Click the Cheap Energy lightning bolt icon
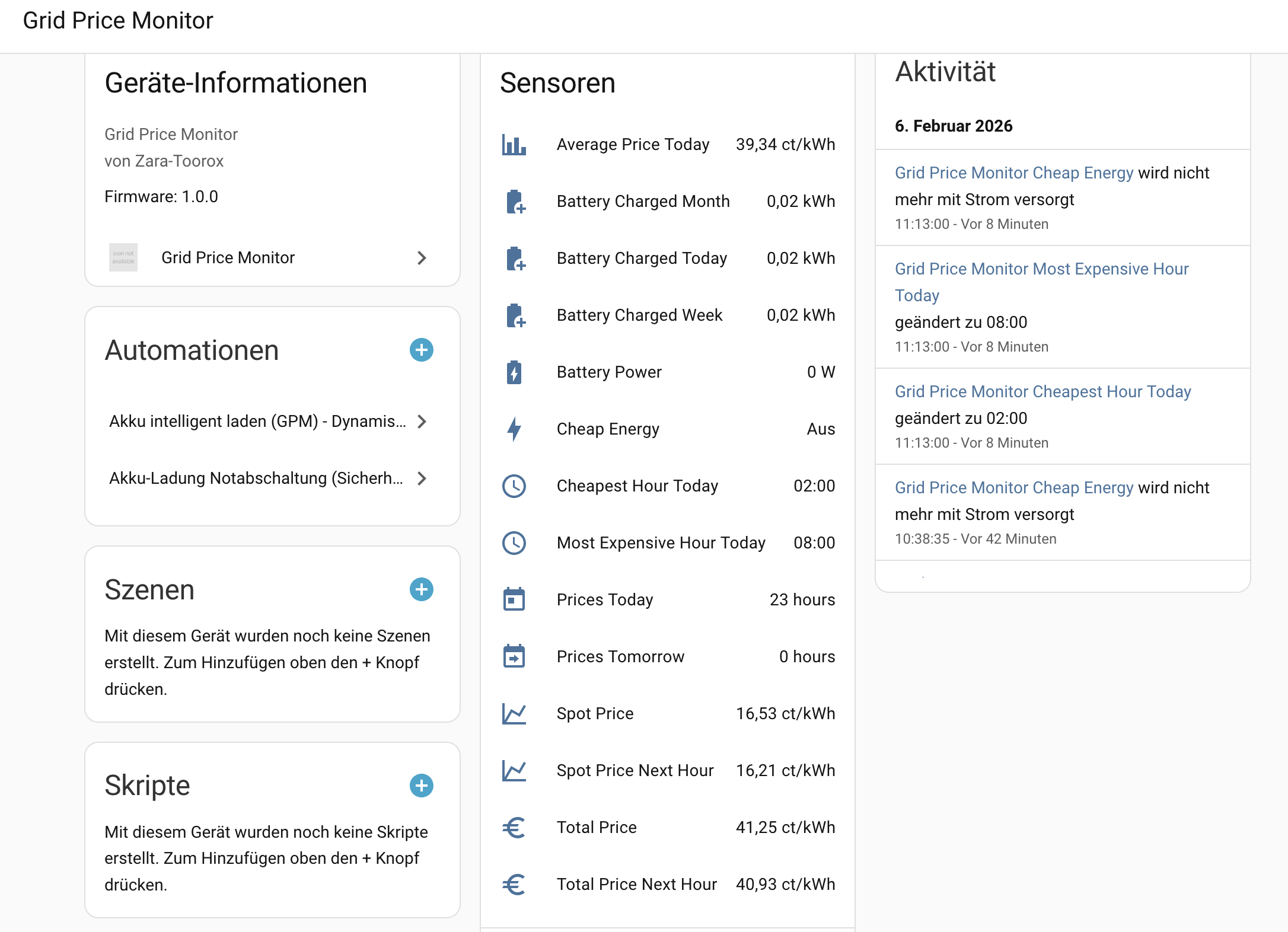 514,429
